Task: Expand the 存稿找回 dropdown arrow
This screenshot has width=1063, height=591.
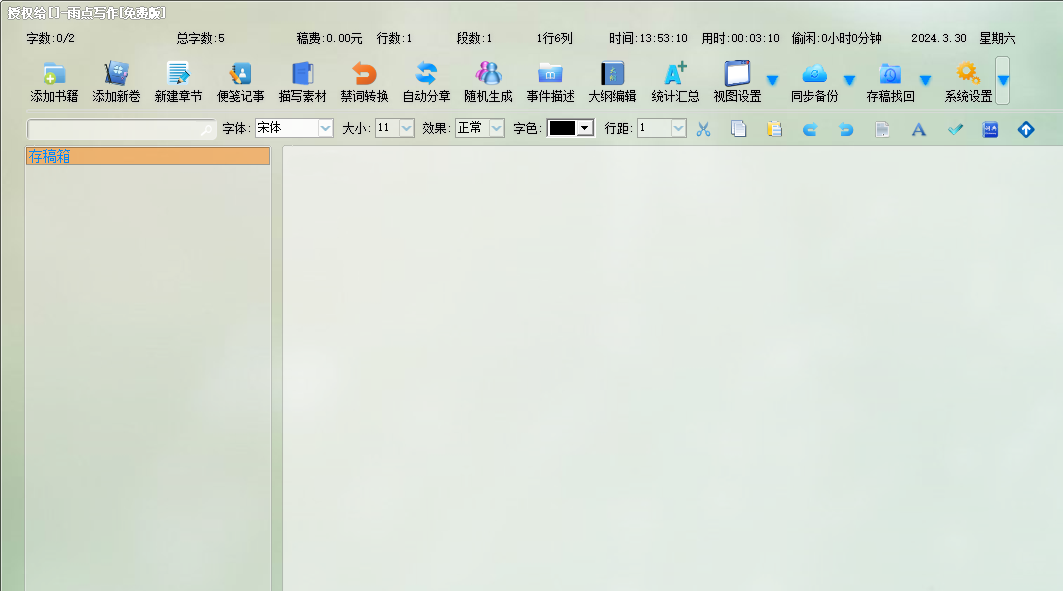Action: coord(925,80)
